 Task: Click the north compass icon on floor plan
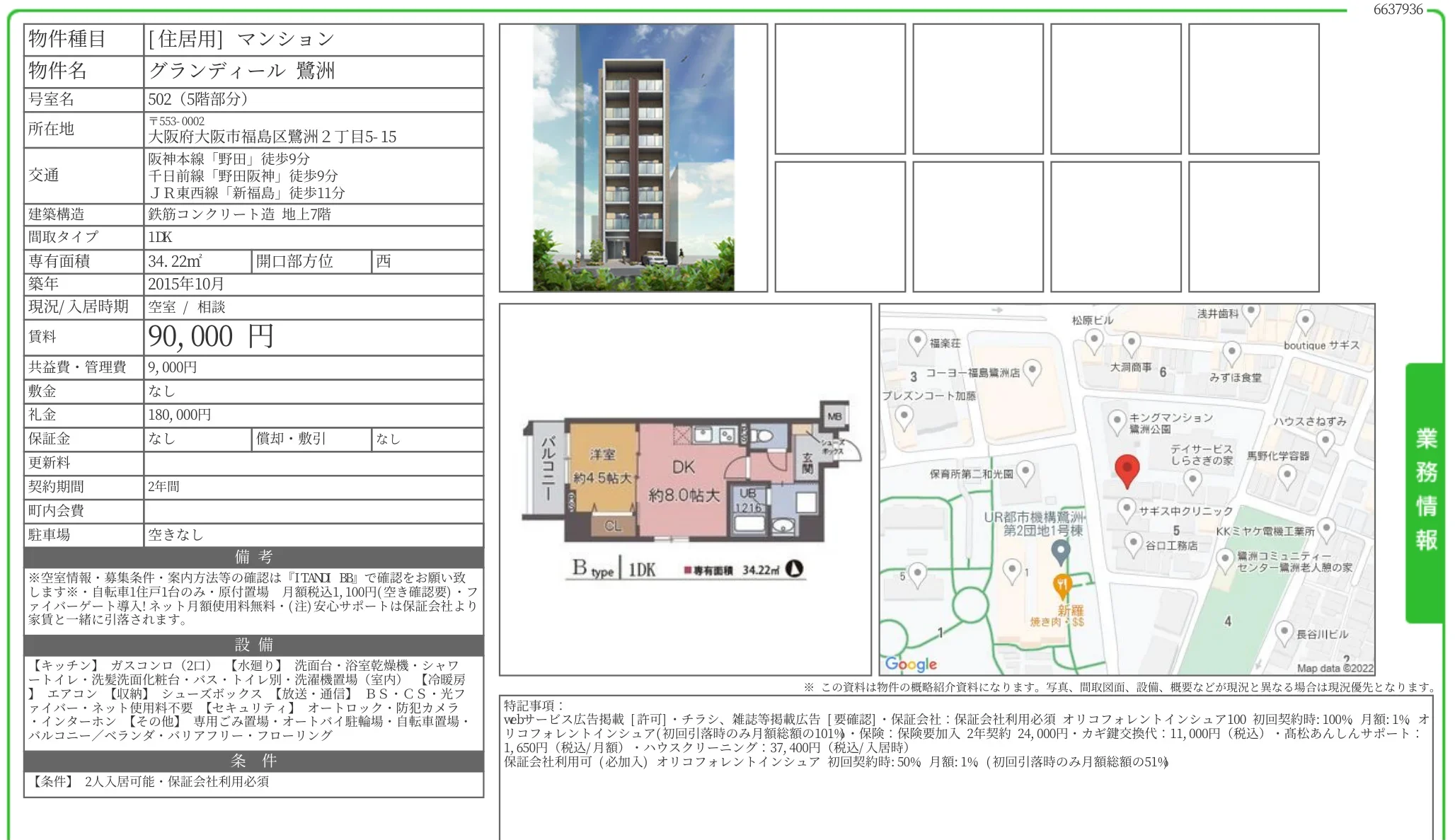(x=795, y=569)
